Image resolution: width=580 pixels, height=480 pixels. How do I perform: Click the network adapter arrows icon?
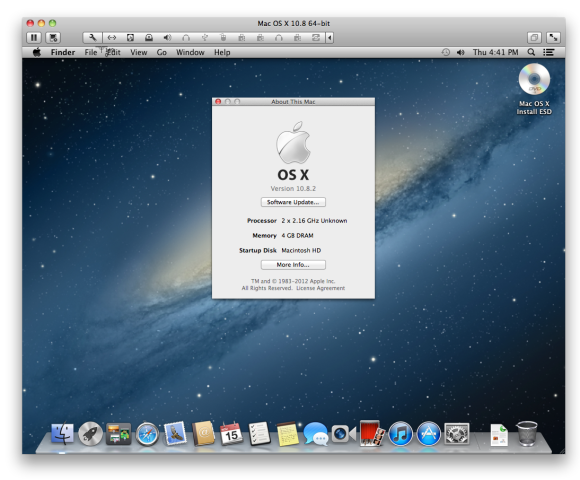click(x=112, y=37)
